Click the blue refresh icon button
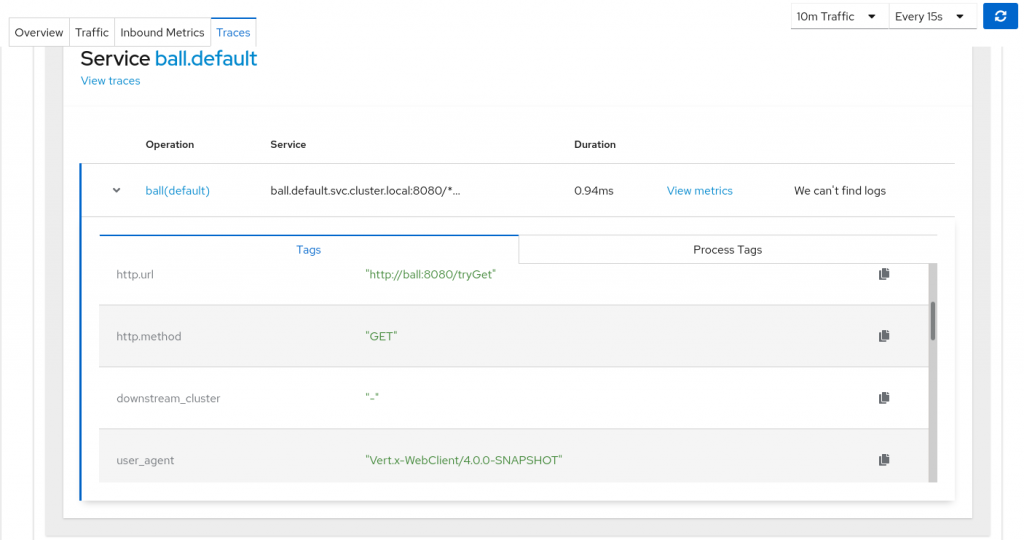 coord(1000,16)
